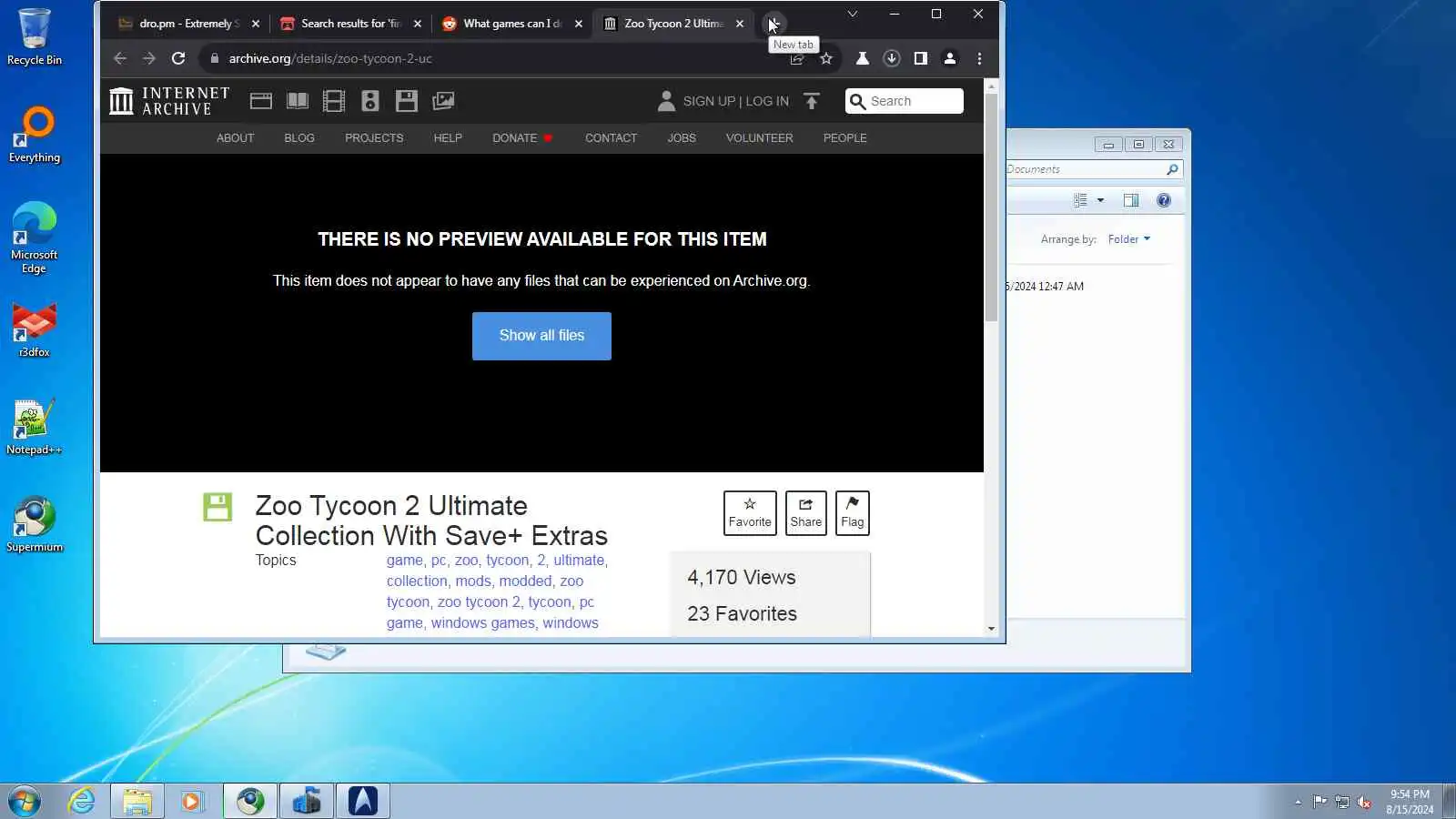
Task: Open the HELP menu item
Action: [448, 138]
